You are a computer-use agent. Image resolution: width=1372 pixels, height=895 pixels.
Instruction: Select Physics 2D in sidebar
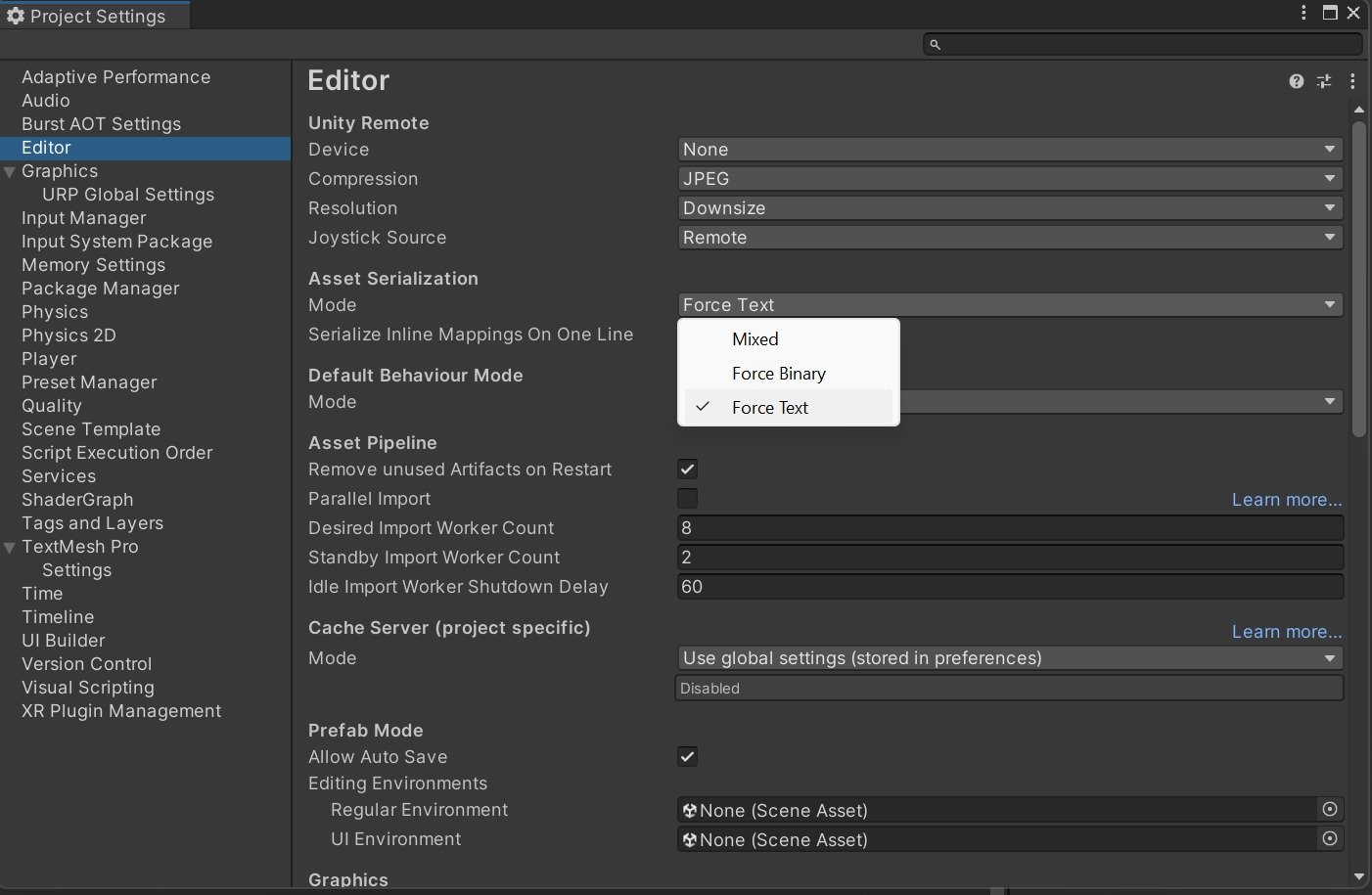pos(69,336)
